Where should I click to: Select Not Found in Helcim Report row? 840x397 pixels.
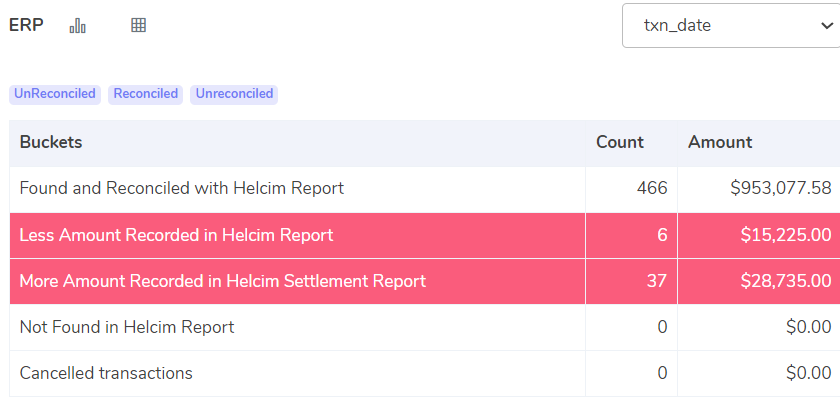[x=425, y=327]
